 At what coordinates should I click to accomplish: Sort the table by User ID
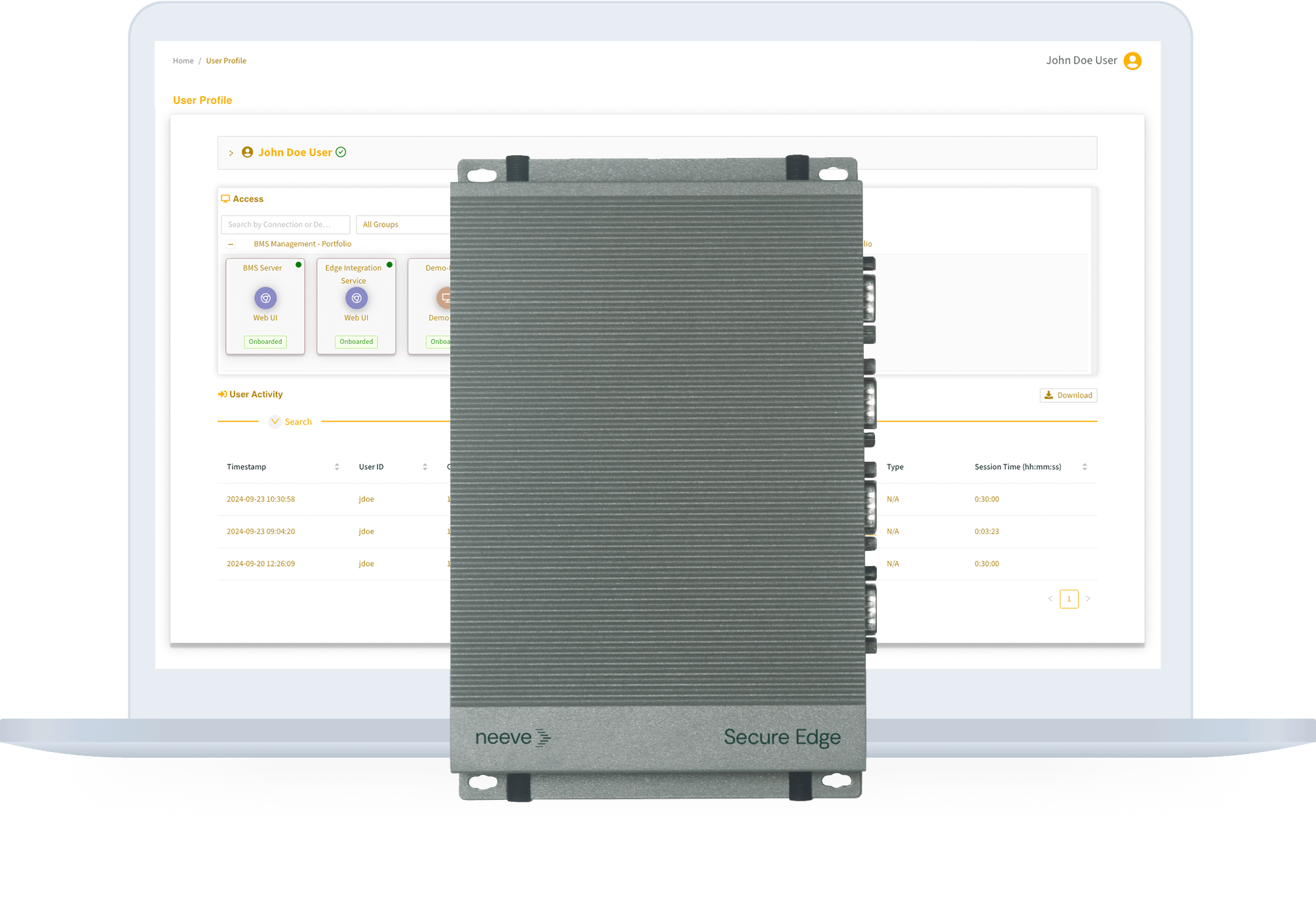click(425, 467)
